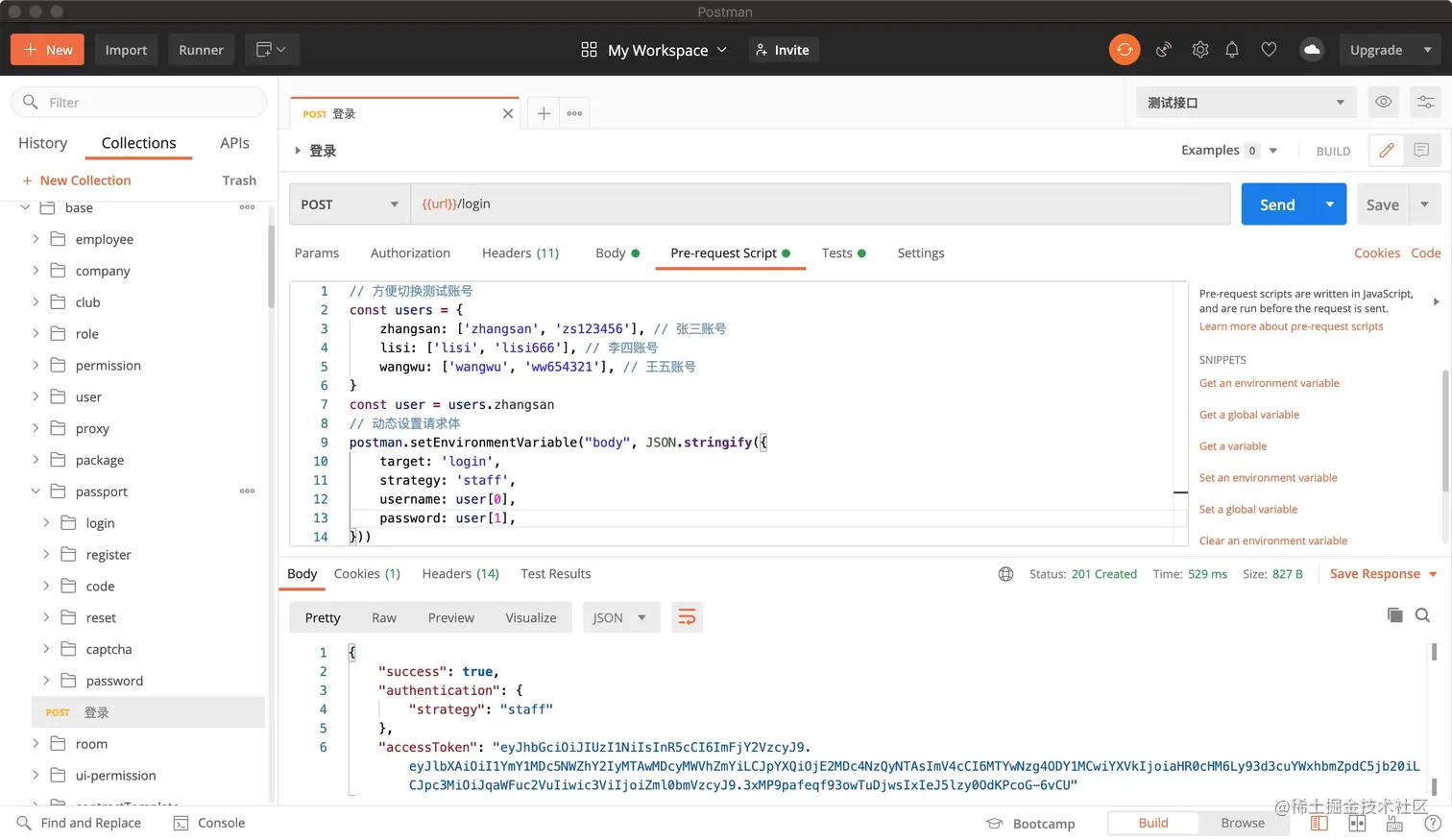Add a new request tab with plus
Viewport: 1452px width, 840px height.
click(x=544, y=113)
